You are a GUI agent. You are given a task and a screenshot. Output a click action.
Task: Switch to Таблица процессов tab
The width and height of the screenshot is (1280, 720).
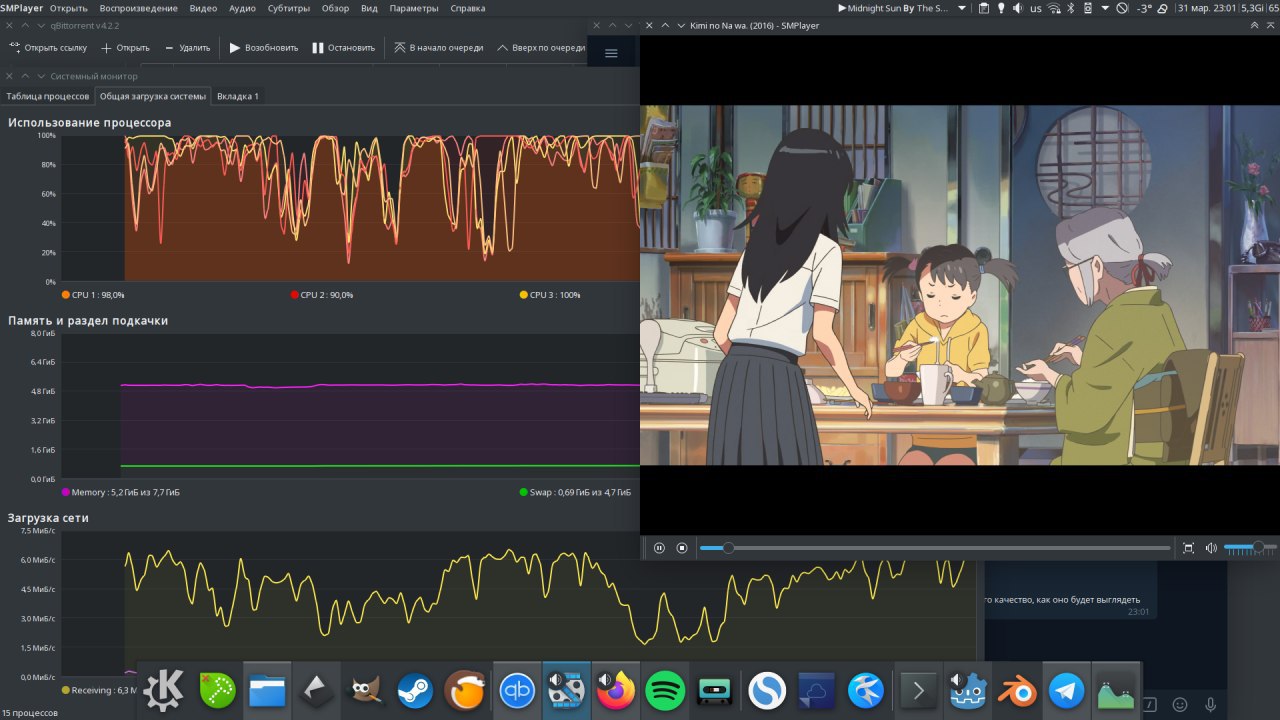[x=47, y=96]
